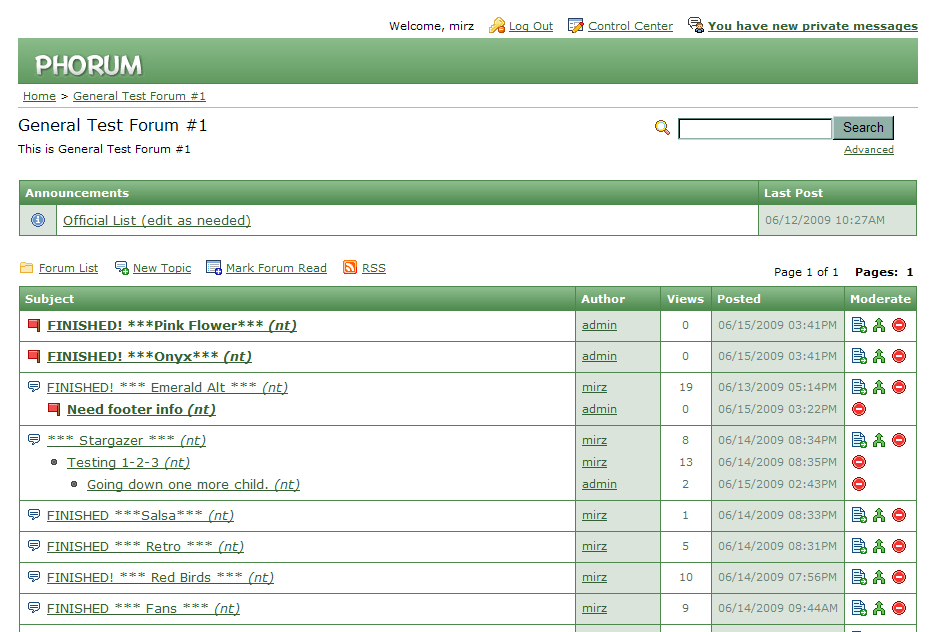Delete the Fans topic via red icon
Image resolution: width=934 pixels, height=632 pixels.
(899, 608)
